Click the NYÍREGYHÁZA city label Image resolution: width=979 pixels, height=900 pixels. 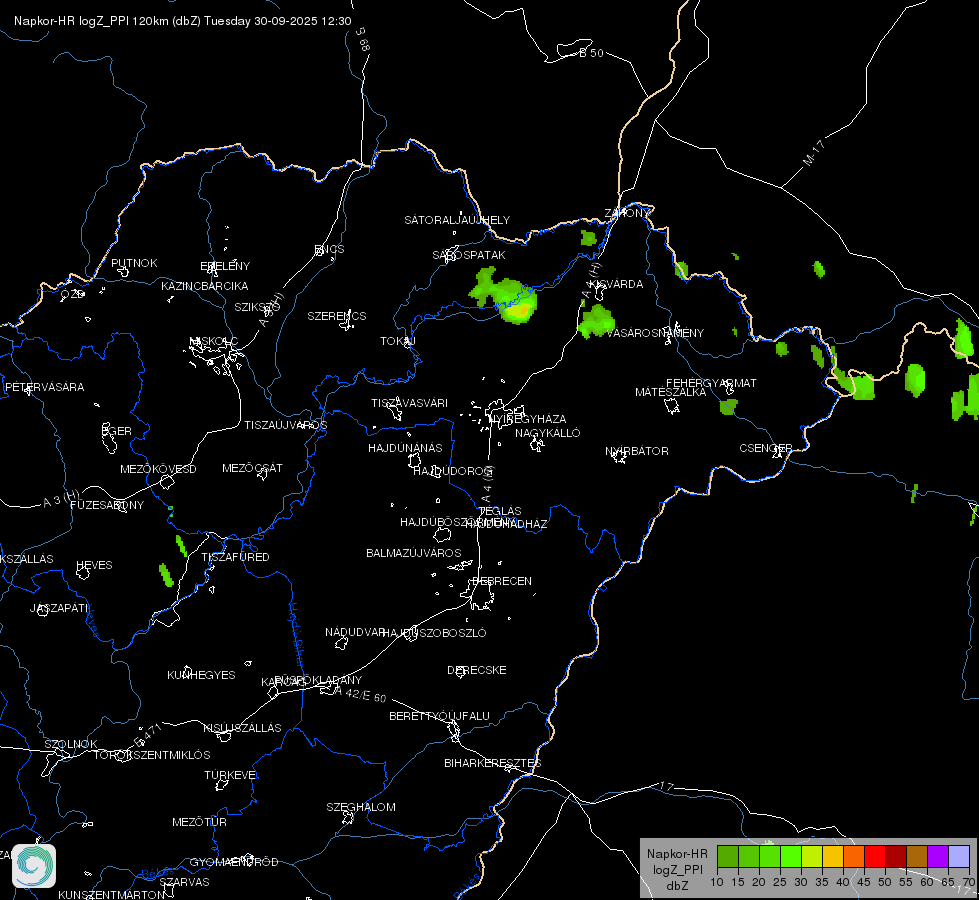[x=528, y=419]
